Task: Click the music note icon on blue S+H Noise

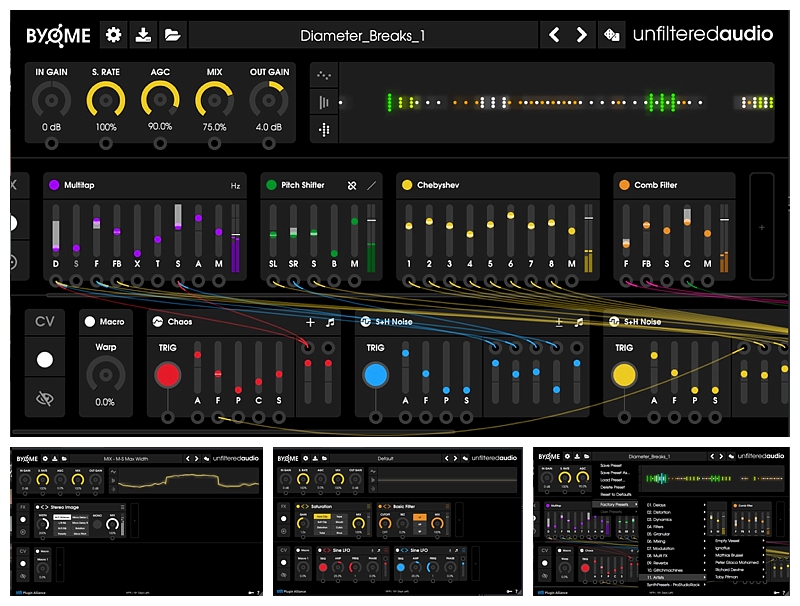Action: tap(579, 322)
